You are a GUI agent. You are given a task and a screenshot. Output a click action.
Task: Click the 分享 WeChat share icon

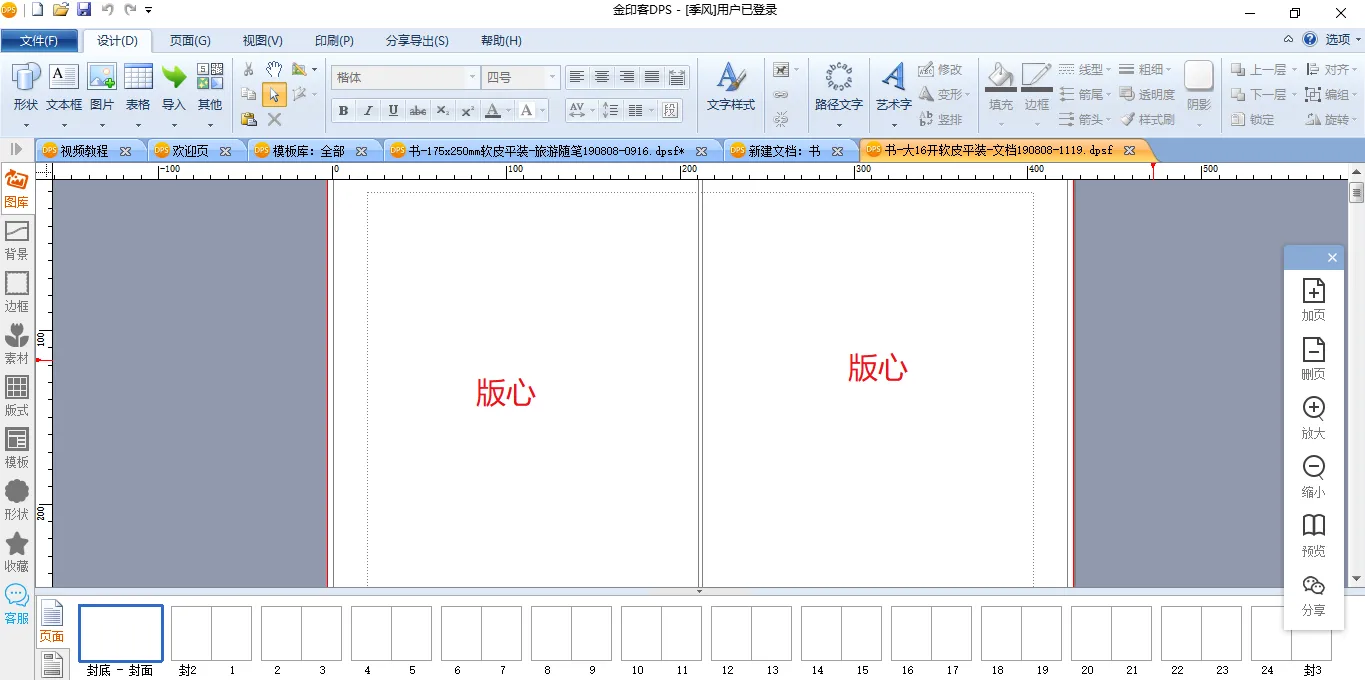[1314, 585]
